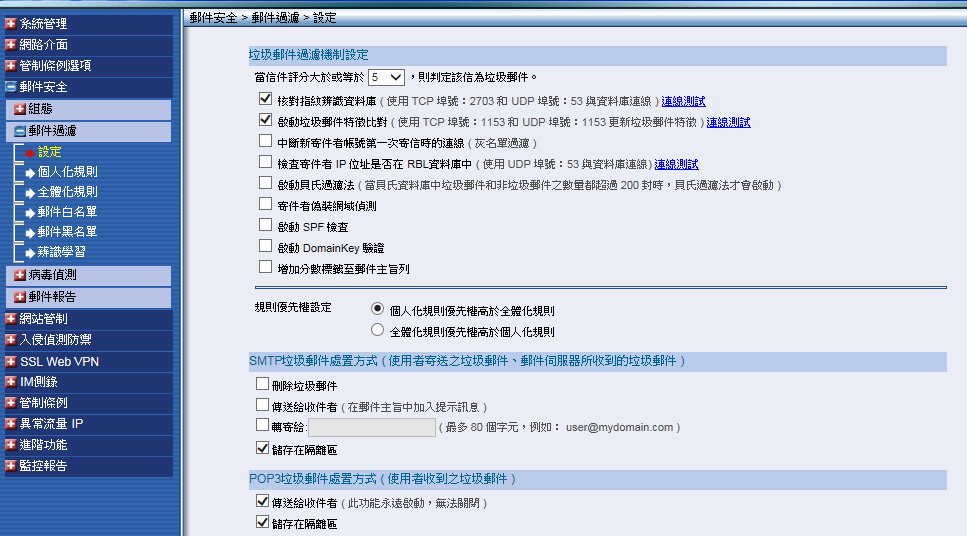Check 刪除垃圾郵件 under SMTP handling
Image resolution: width=967 pixels, height=536 pixels.
(262, 385)
